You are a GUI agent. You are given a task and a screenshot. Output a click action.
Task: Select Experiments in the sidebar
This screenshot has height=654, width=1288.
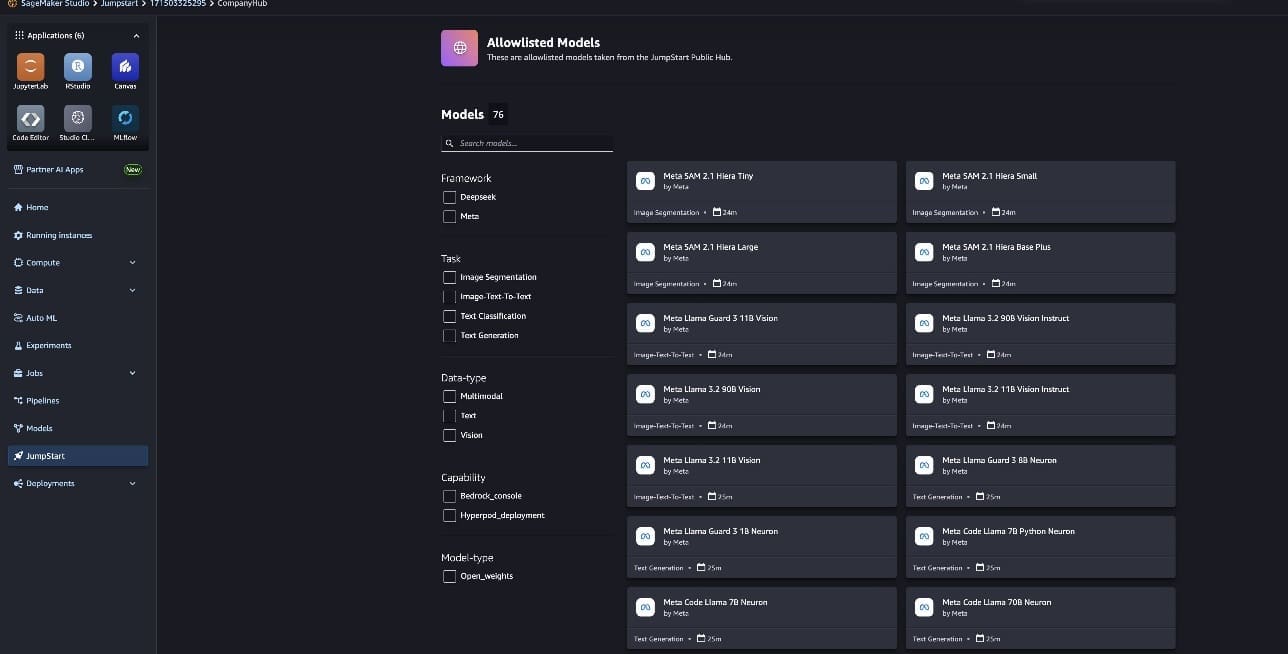[48, 346]
